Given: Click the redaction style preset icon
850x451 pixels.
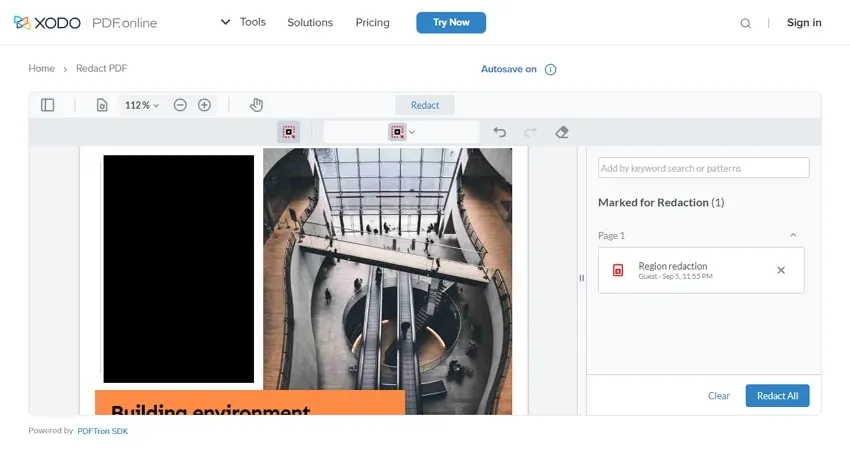Looking at the screenshot, I should (x=397, y=132).
